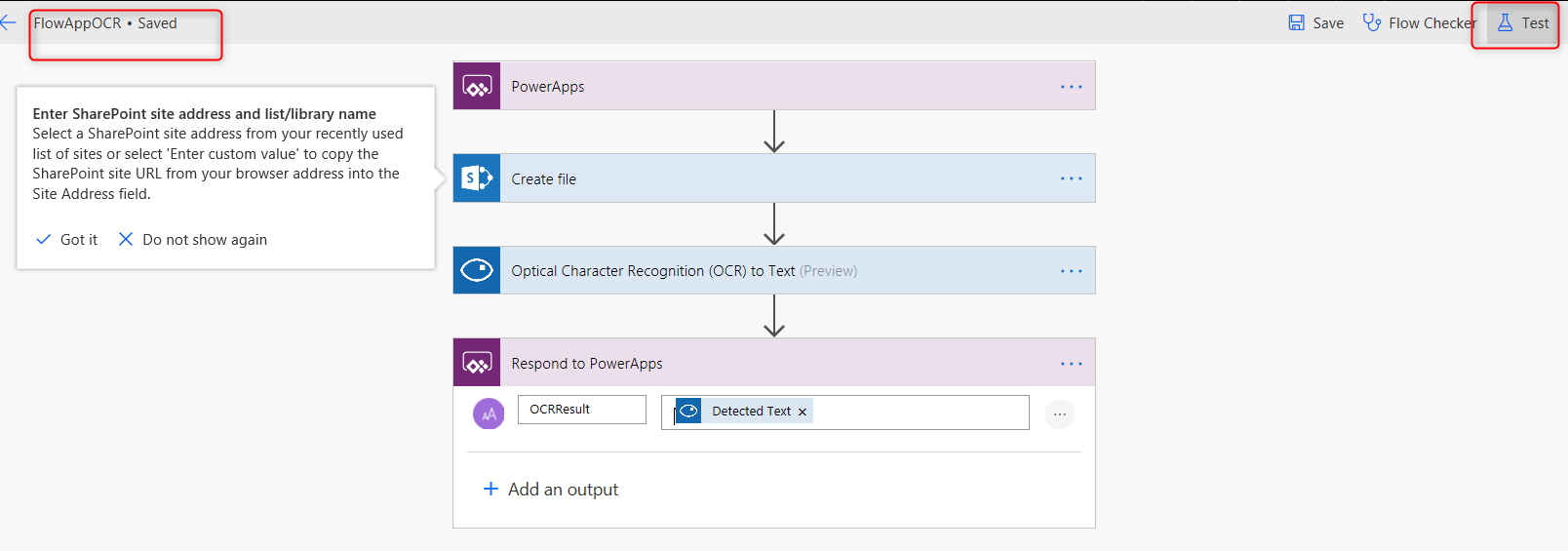Image resolution: width=1568 pixels, height=551 pixels.
Task: Click the PowerApps trigger icon
Action: 477,86
